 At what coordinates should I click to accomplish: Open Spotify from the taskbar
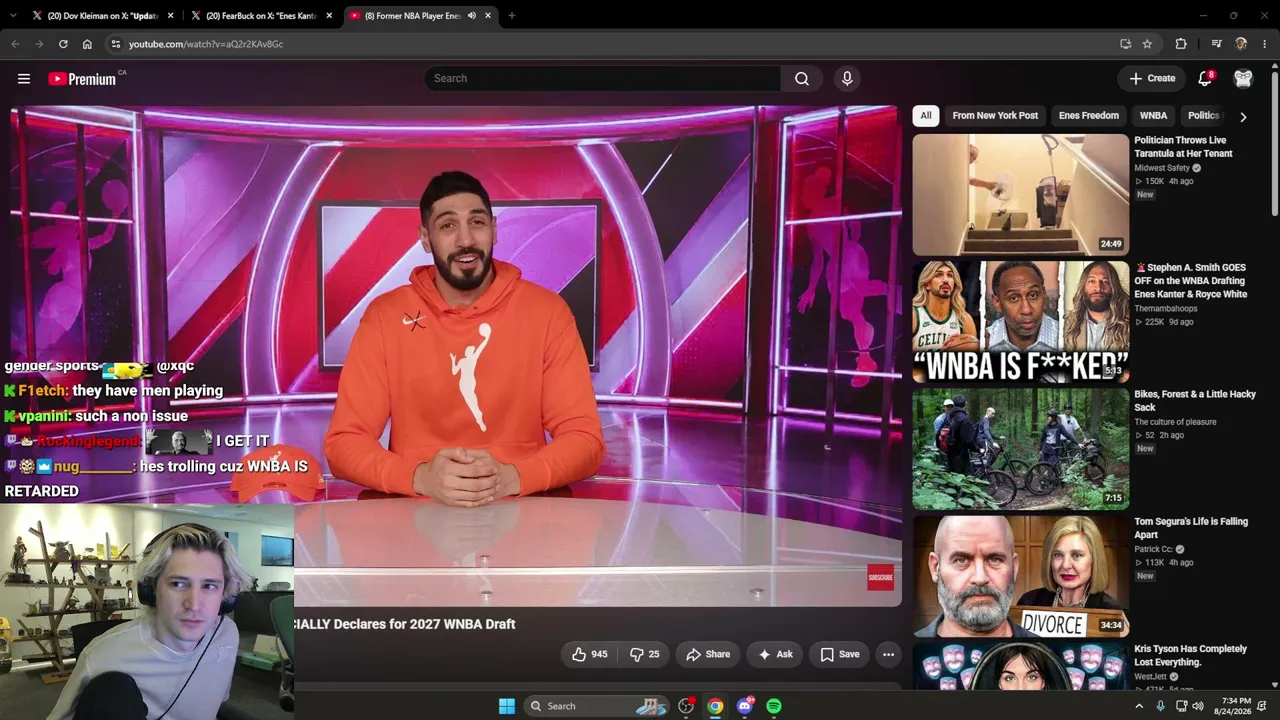(x=774, y=706)
